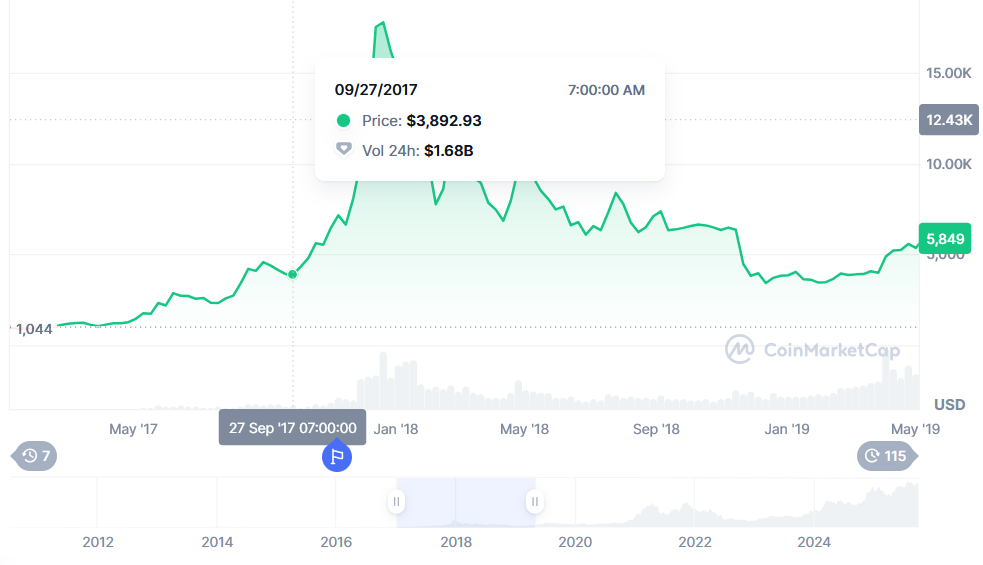Click the USD currency label

(x=949, y=404)
